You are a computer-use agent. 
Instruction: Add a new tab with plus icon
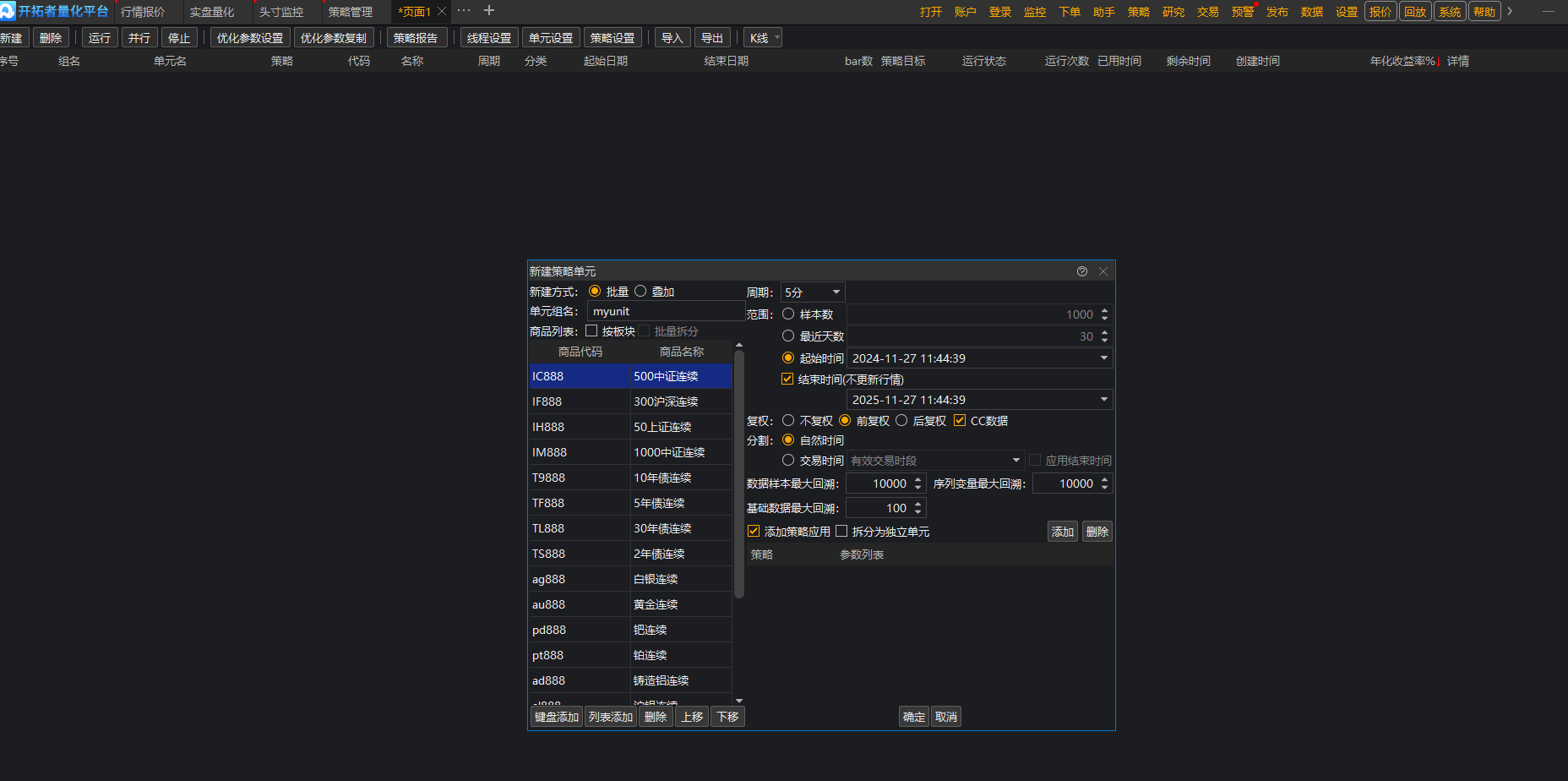coord(489,11)
